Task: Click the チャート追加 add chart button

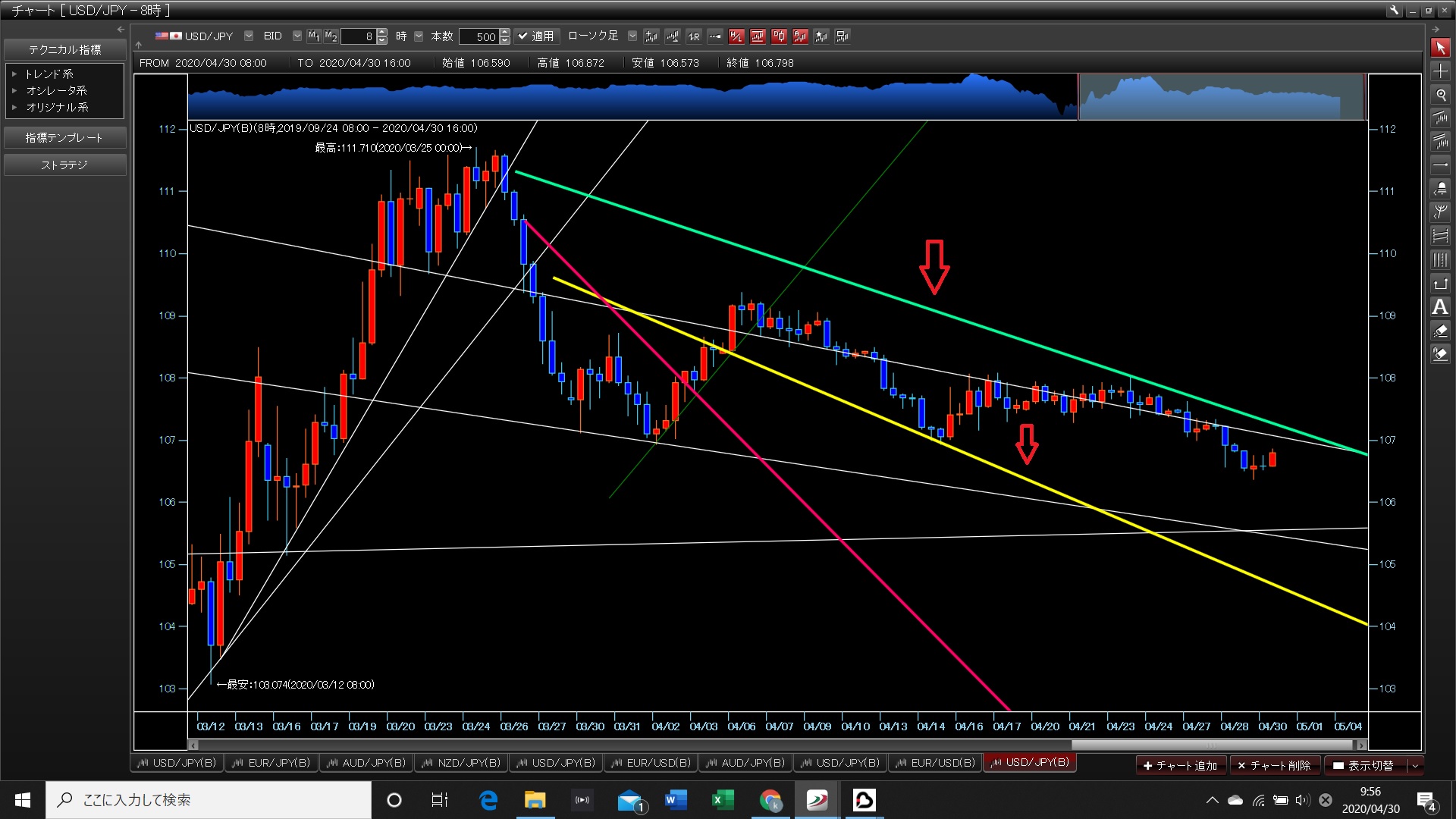Action: pyautogui.click(x=1181, y=766)
